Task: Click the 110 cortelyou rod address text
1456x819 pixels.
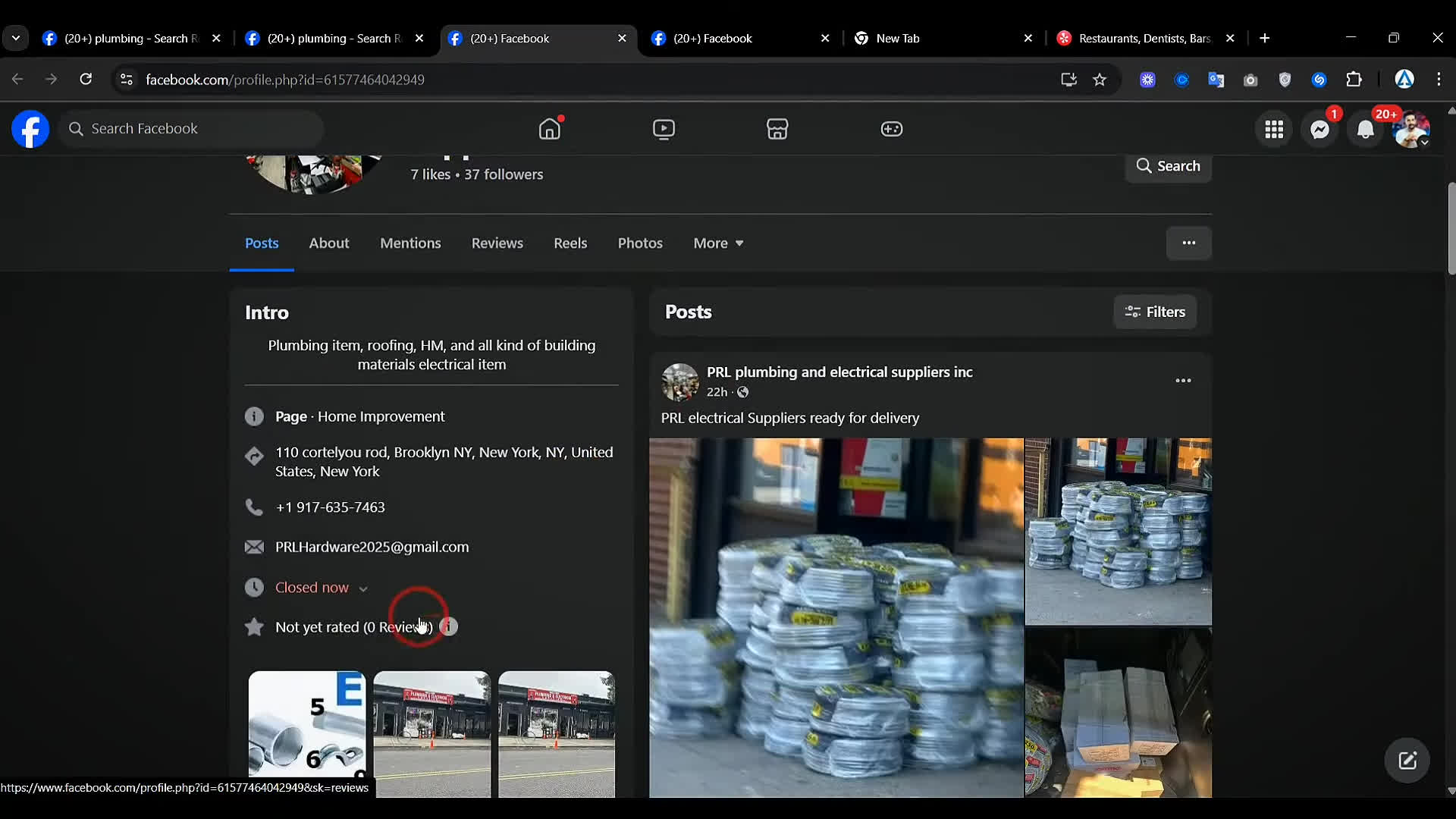Action: click(x=444, y=462)
